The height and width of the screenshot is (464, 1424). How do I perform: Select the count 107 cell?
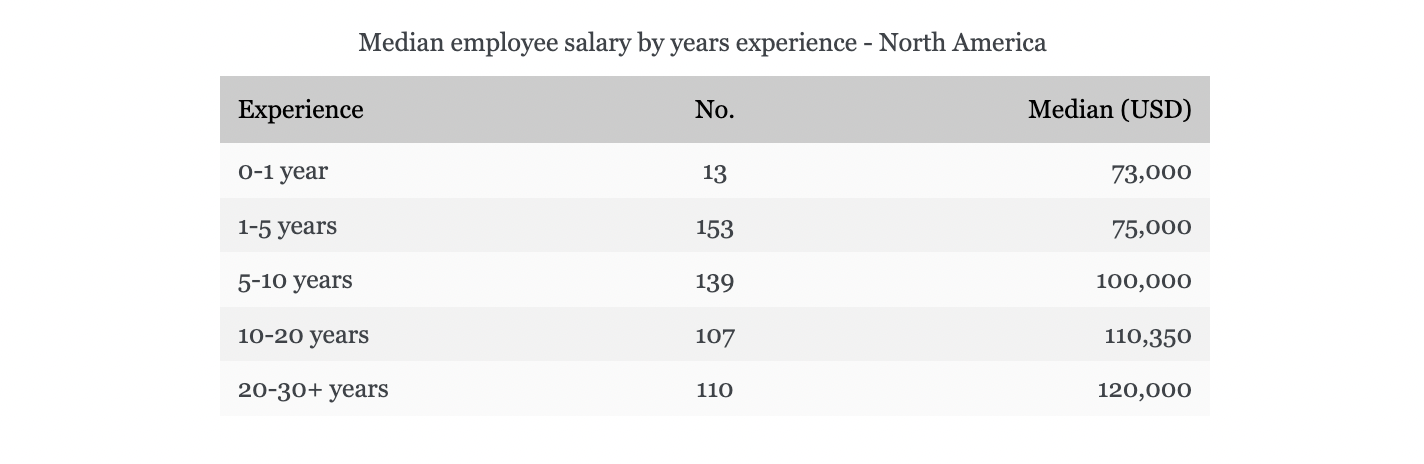(x=714, y=335)
